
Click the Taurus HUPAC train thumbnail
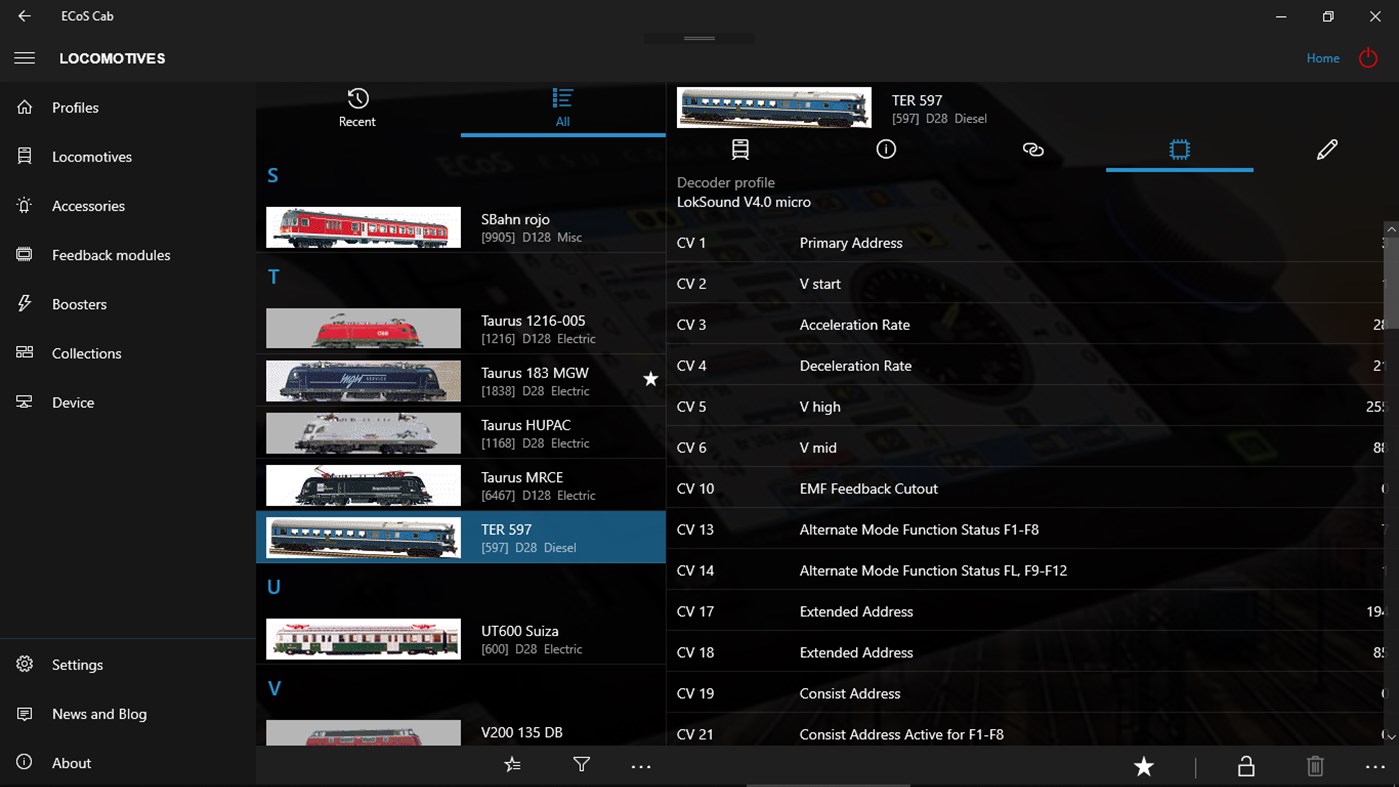click(363, 433)
